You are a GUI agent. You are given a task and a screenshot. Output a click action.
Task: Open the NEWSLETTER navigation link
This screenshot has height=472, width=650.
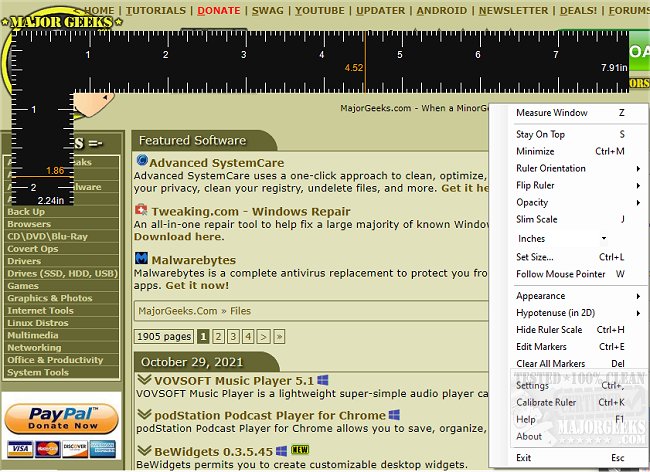[513, 10]
